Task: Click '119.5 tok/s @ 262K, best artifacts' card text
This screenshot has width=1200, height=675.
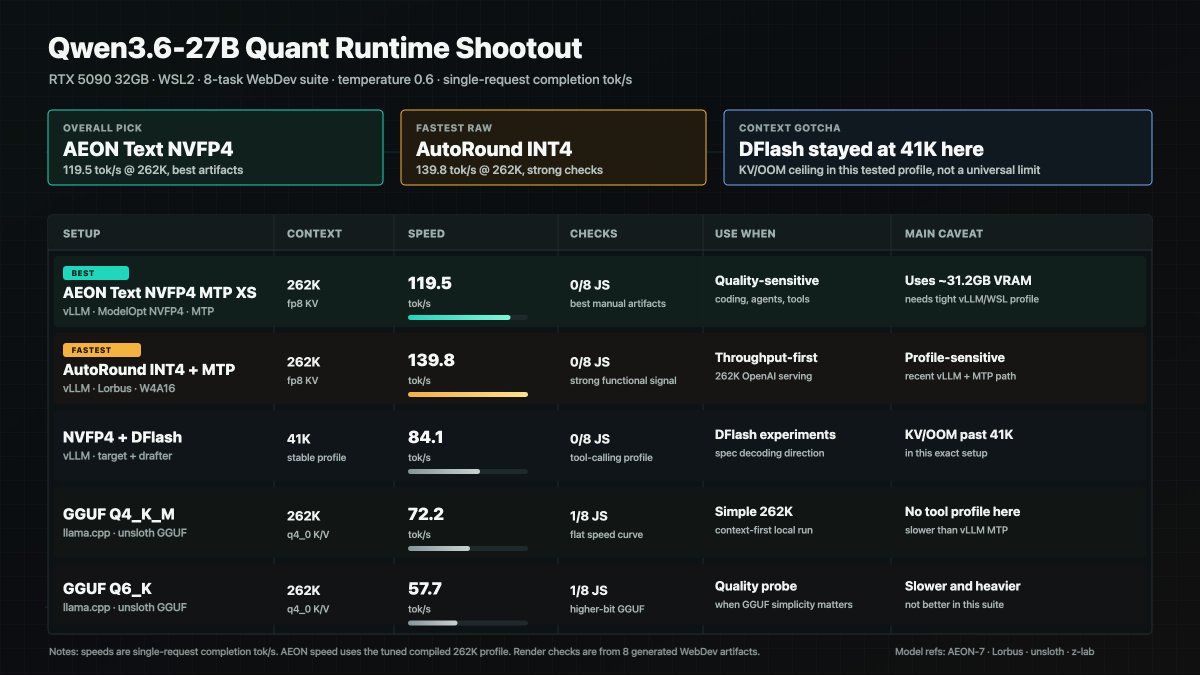Action: coord(153,170)
